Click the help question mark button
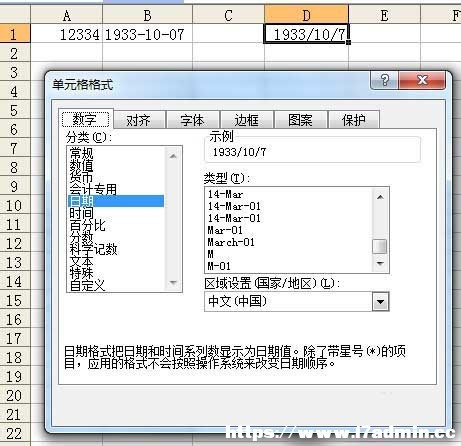Image resolution: width=461 pixels, height=446 pixels. coord(385,80)
